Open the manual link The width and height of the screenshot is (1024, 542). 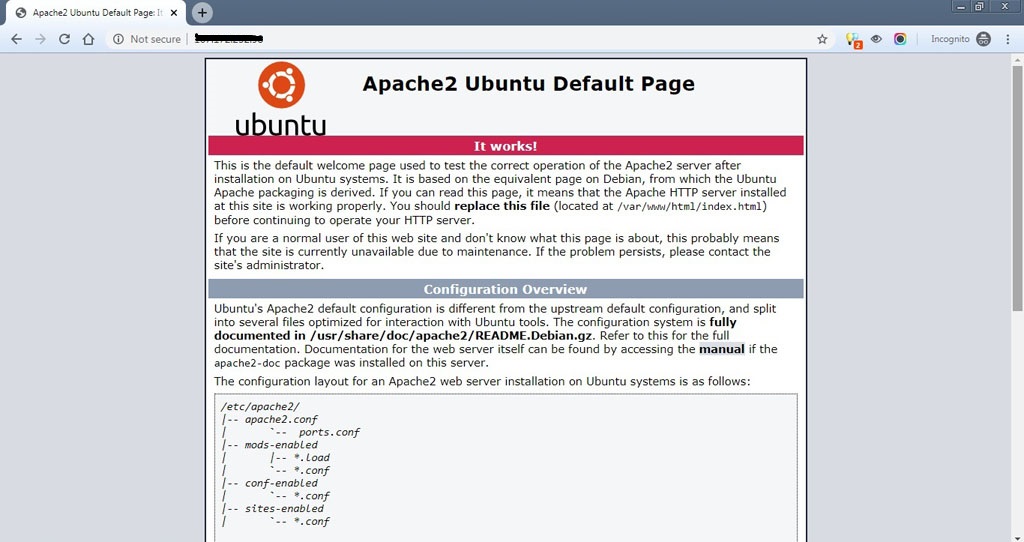coord(722,349)
